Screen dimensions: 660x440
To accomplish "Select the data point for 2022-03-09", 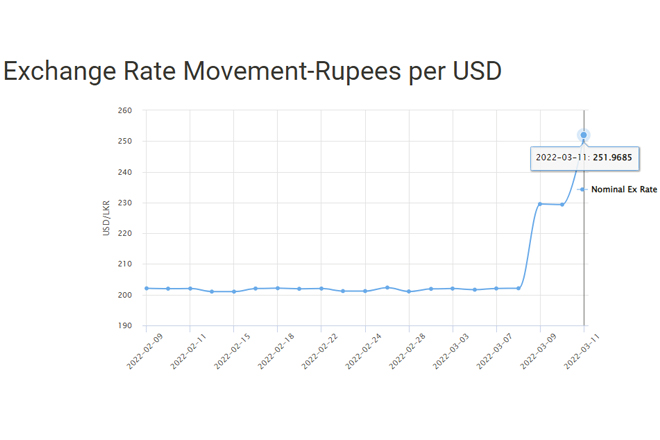I will [540, 204].
